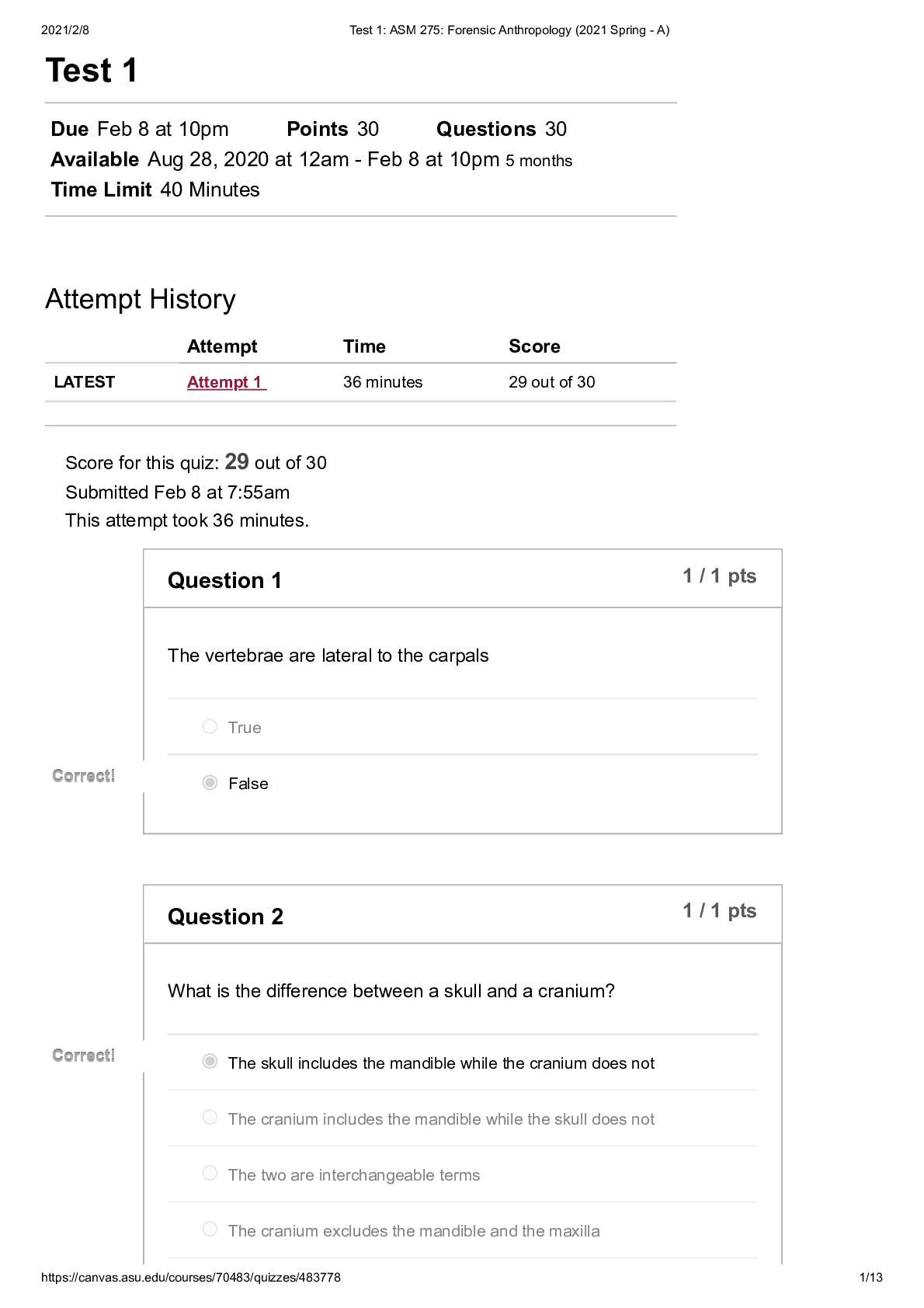Pick "The cranium excludes the mandible and the maxilla"
This screenshot has height=1308, width=924.
(210, 1230)
